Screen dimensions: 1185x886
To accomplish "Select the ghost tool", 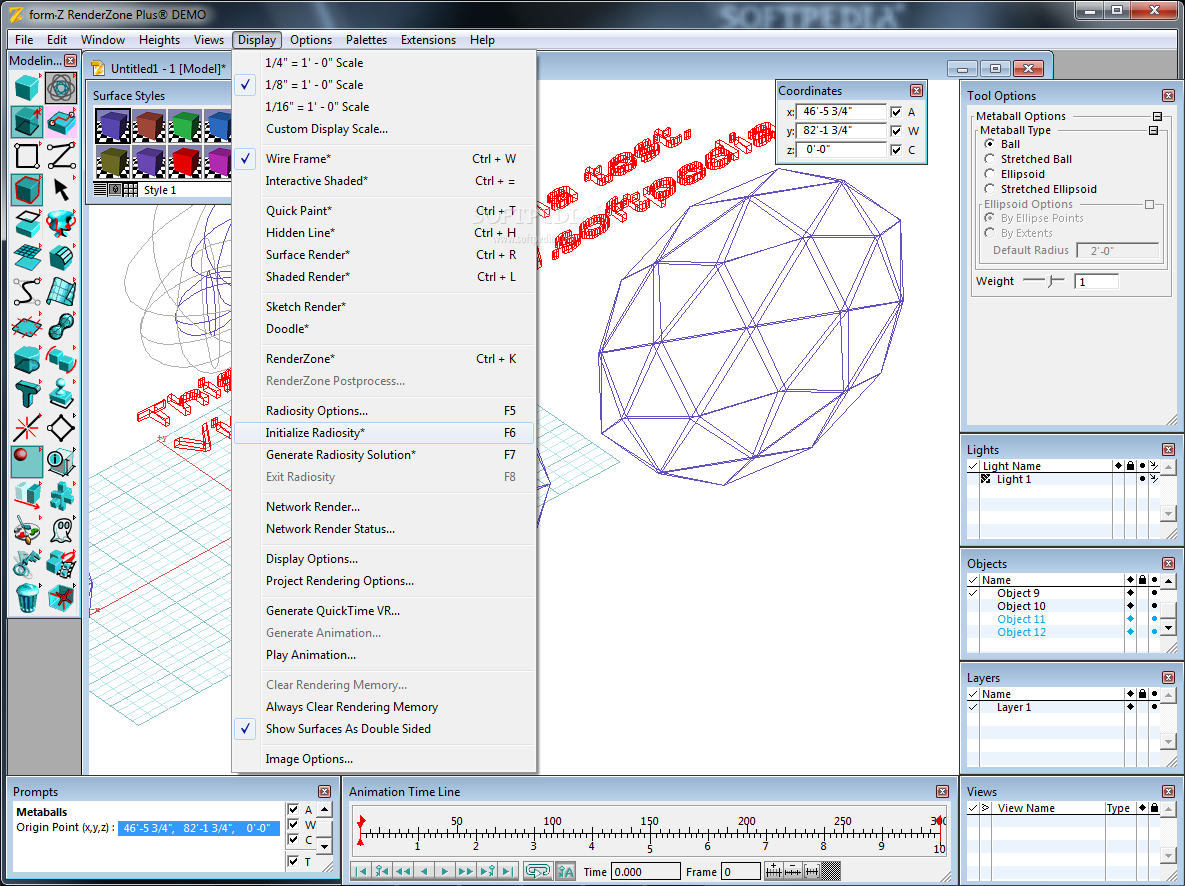I will [61, 530].
